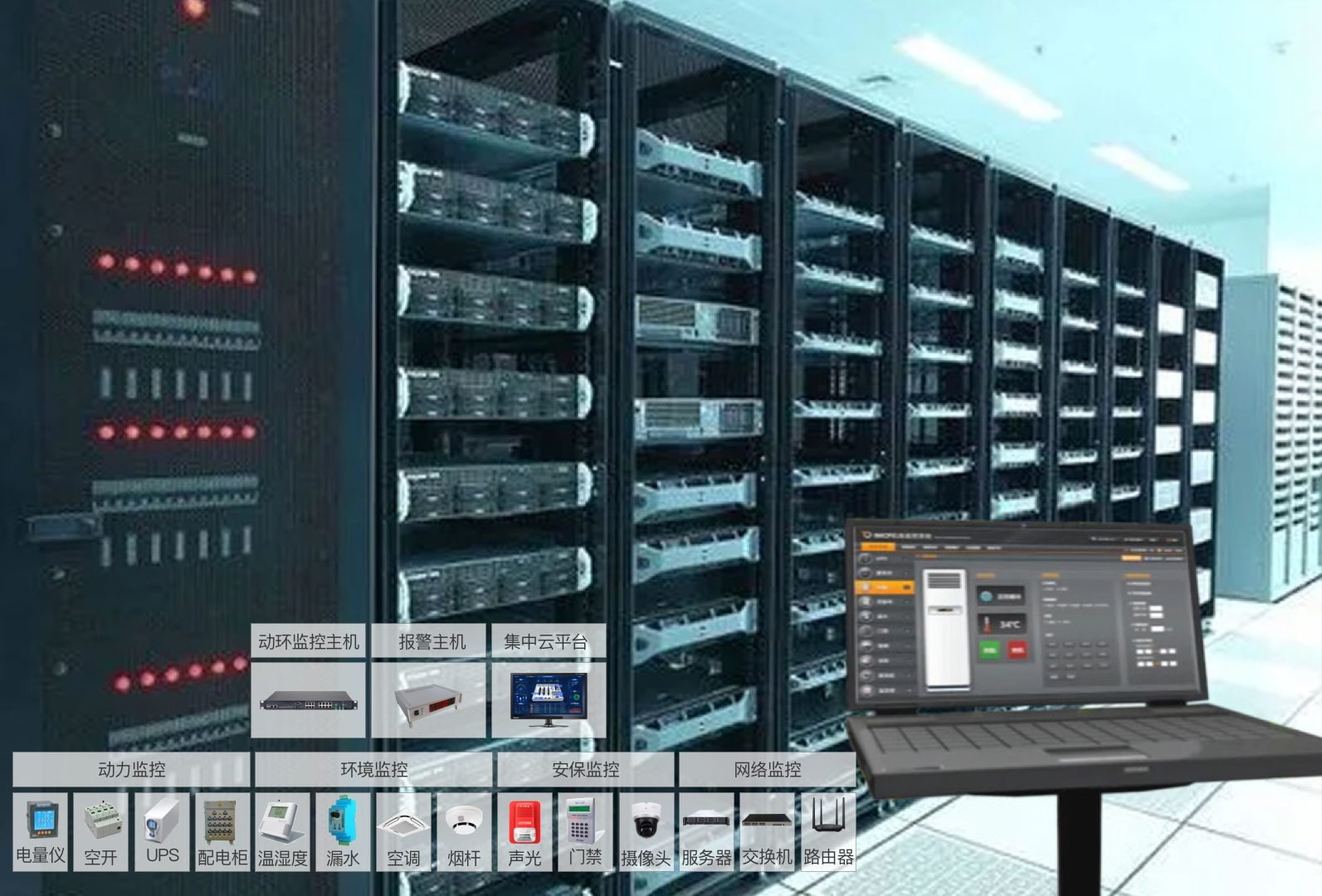The image size is (1322, 896).
Task: Open the 门禁 access control icon
Action: pos(584,821)
